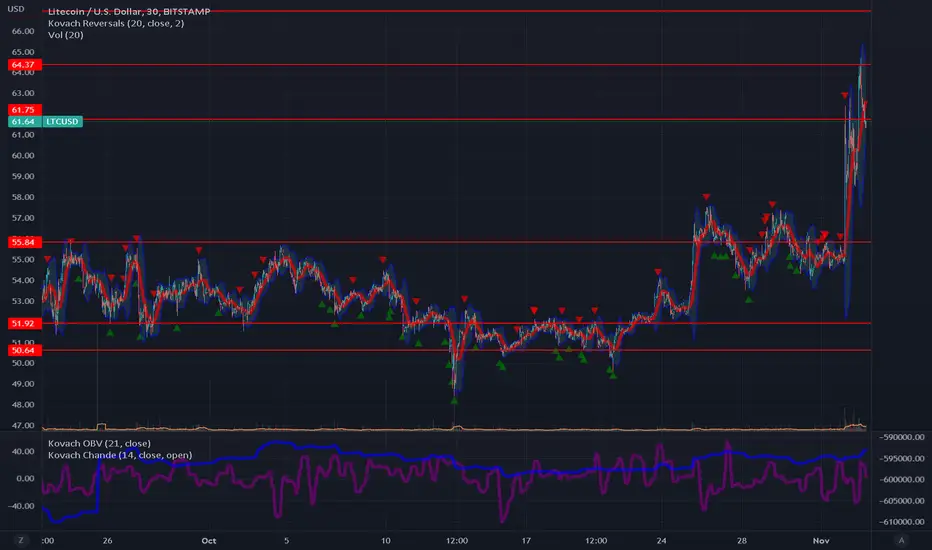The image size is (932, 550).
Task: Click the 63.00 price axis value
Action: click(x=23, y=93)
